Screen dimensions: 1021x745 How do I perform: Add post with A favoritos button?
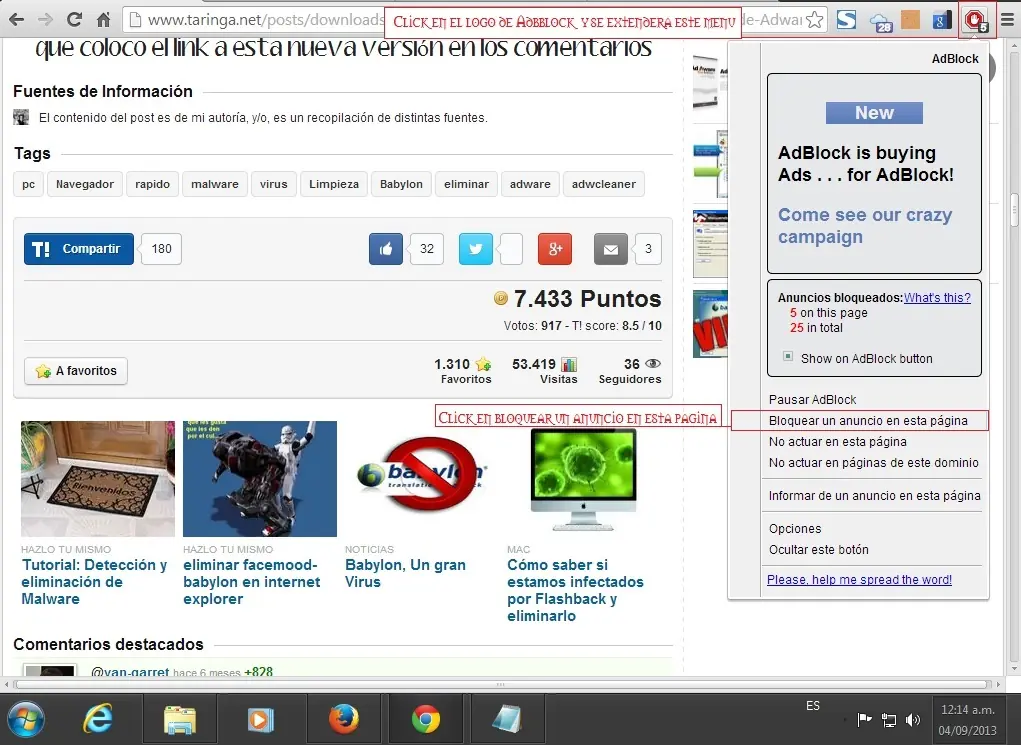76,371
